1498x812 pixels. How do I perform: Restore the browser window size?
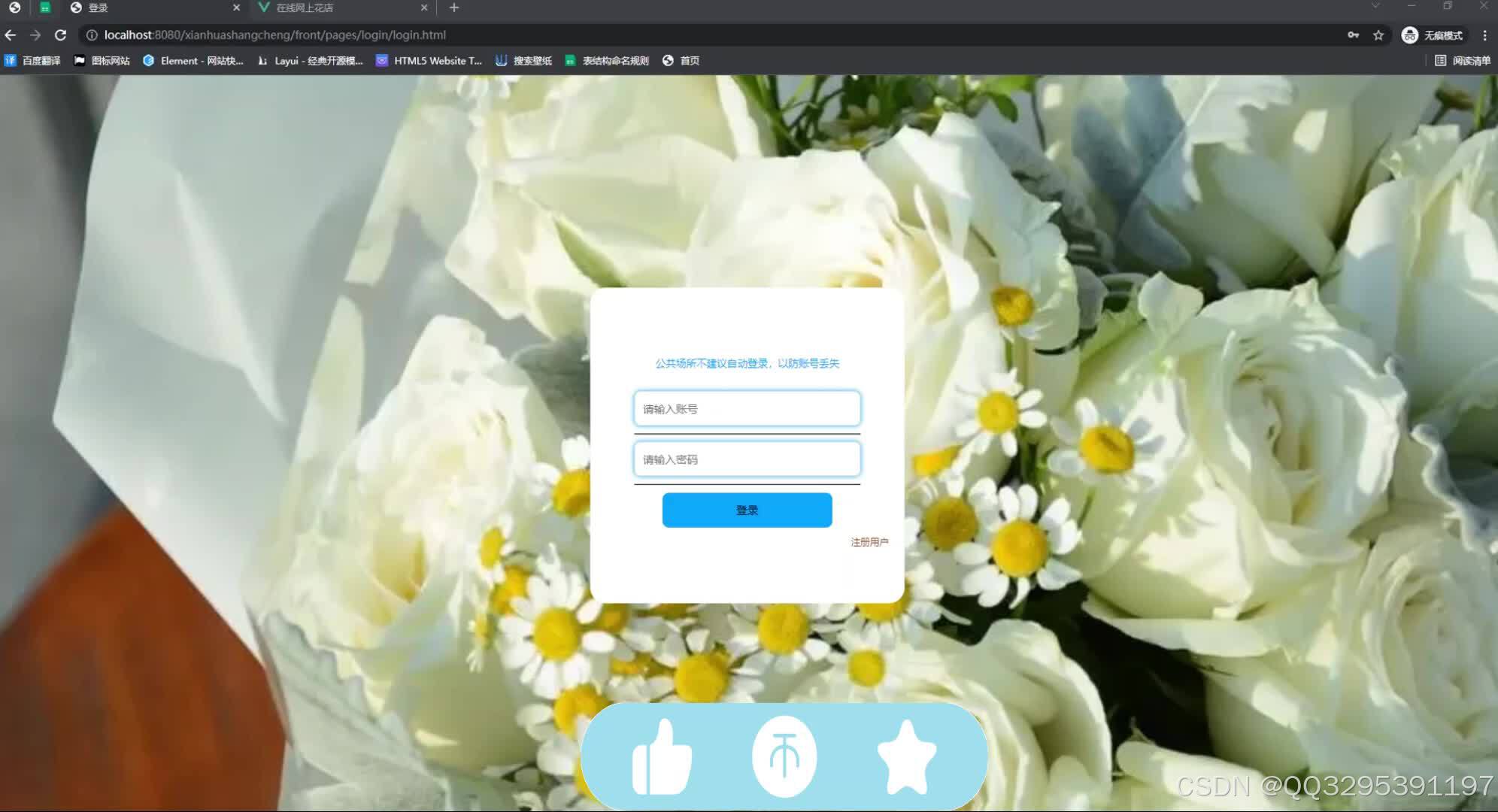point(1448,6)
